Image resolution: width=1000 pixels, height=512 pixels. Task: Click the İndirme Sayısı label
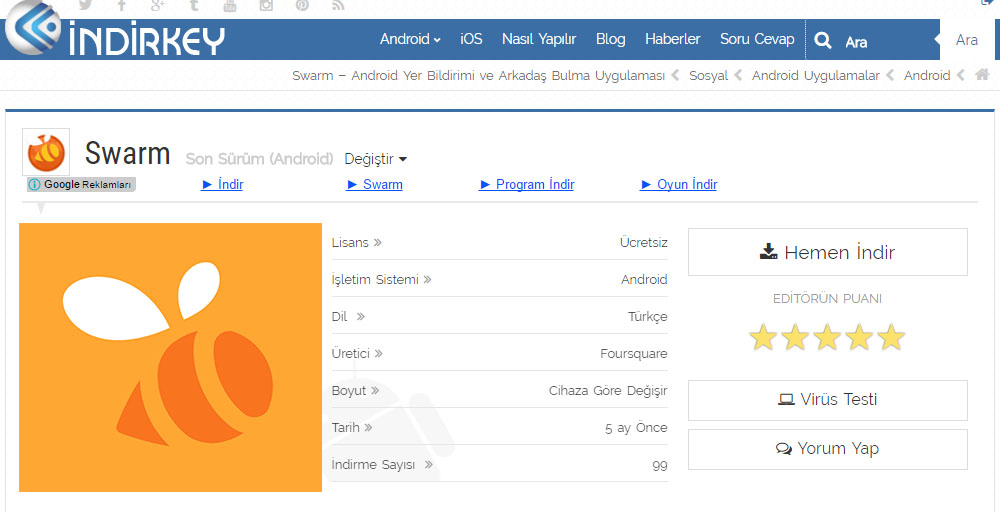374,465
